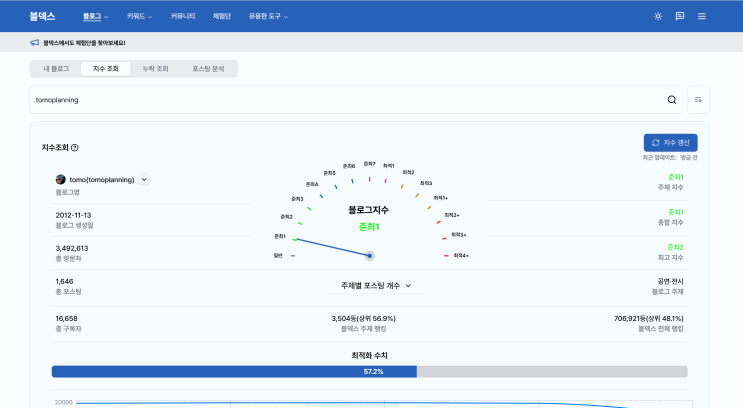Click the 최적4+ gauge label

[x=461, y=255]
